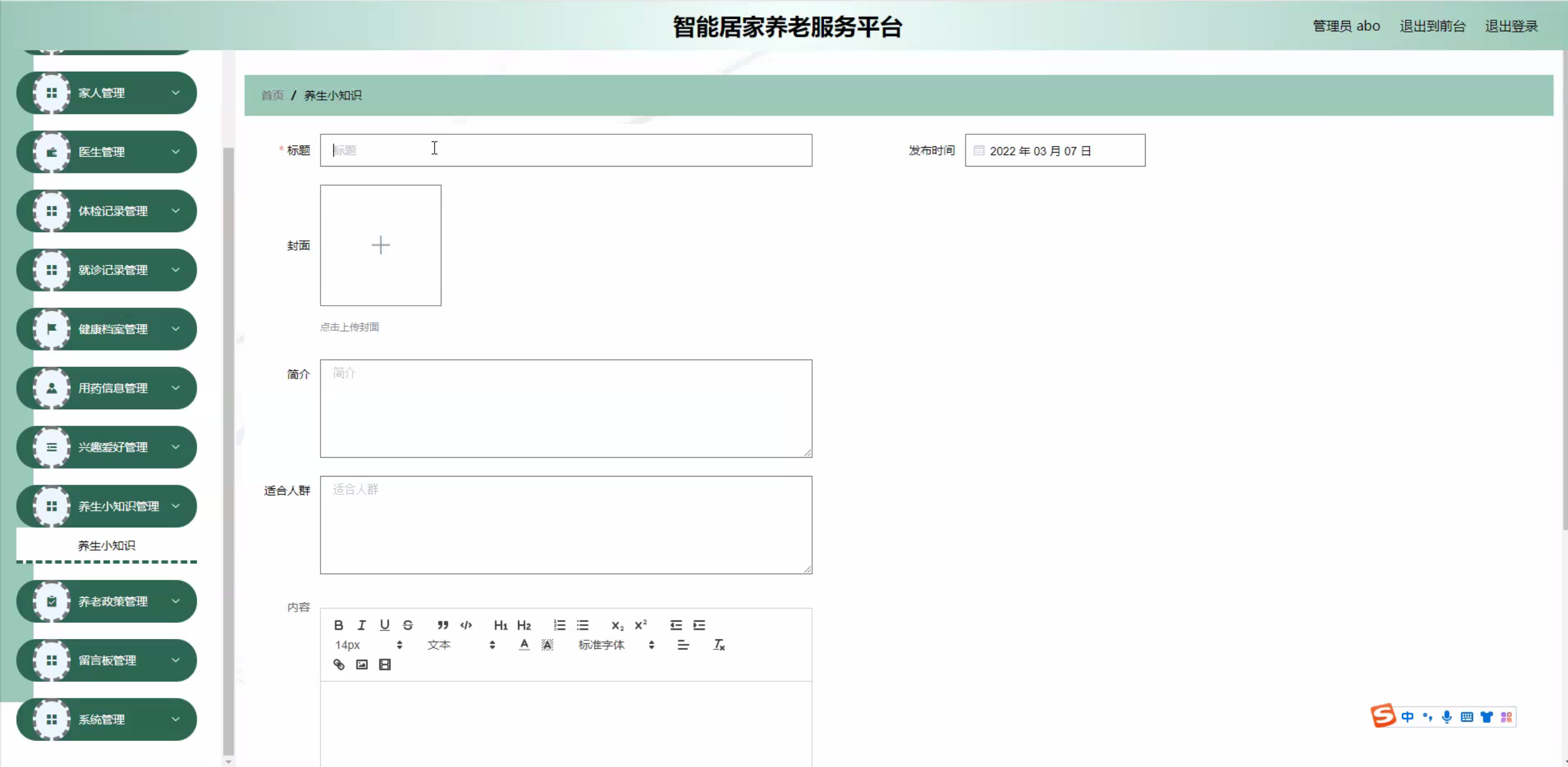1568x767 pixels.
Task: Toggle italic formatting in the editor
Action: [x=362, y=625]
